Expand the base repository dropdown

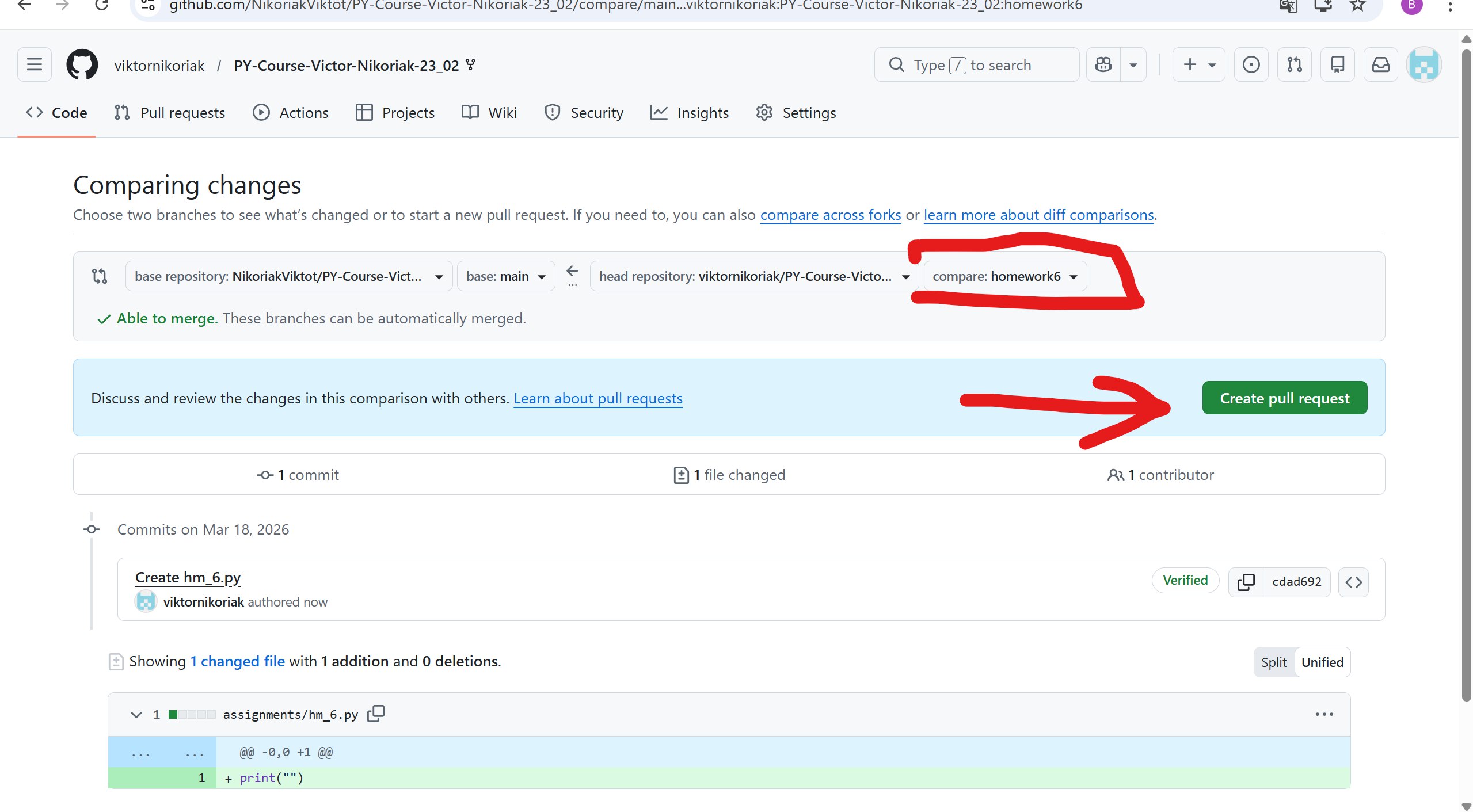pyautogui.click(x=289, y=276)
